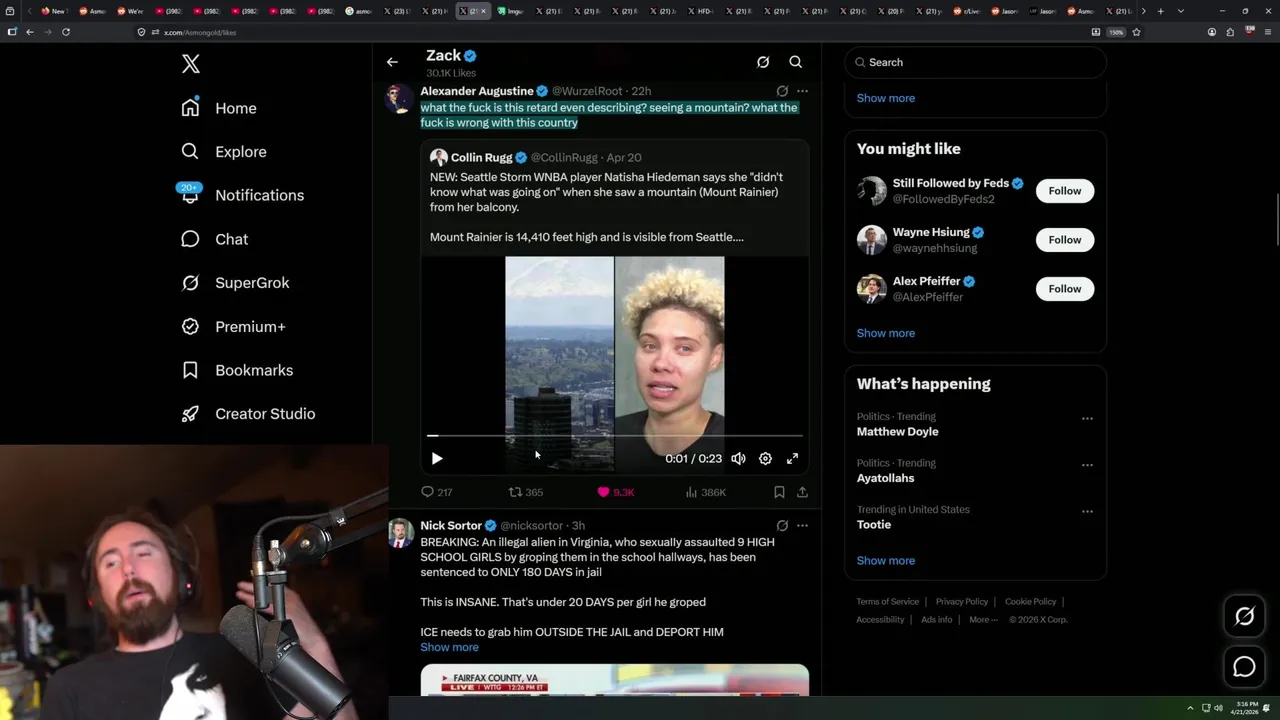Click browser back button
Viewport: 1280px width, 720px height.
30,32
